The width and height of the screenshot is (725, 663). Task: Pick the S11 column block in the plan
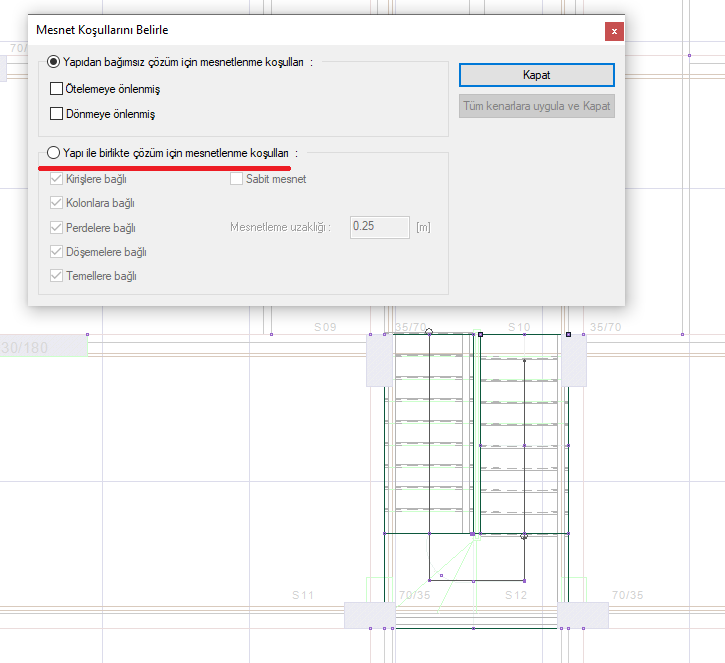369,615
